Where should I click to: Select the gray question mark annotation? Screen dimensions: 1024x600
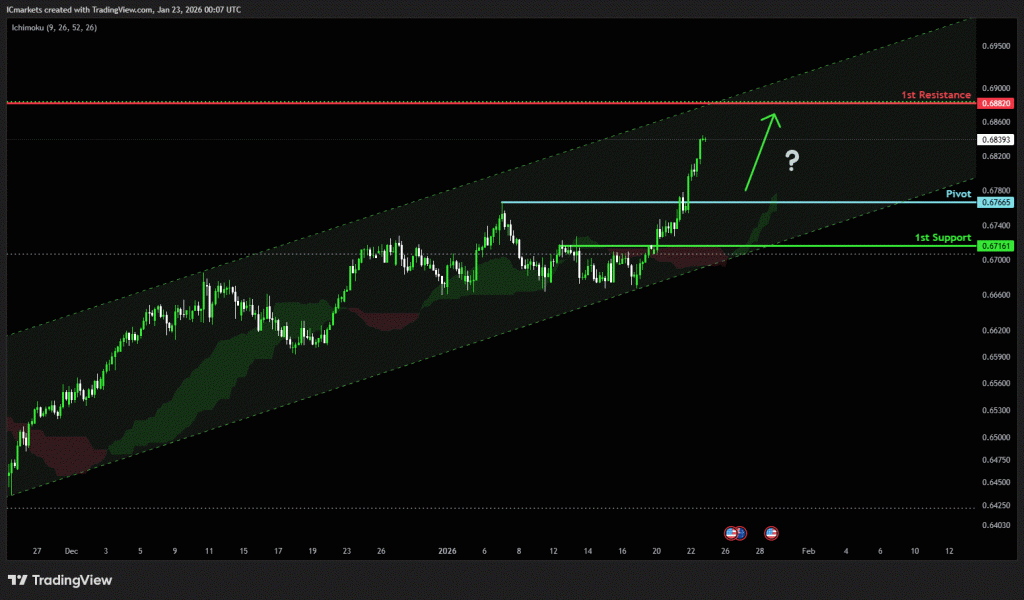pos(792,160)
